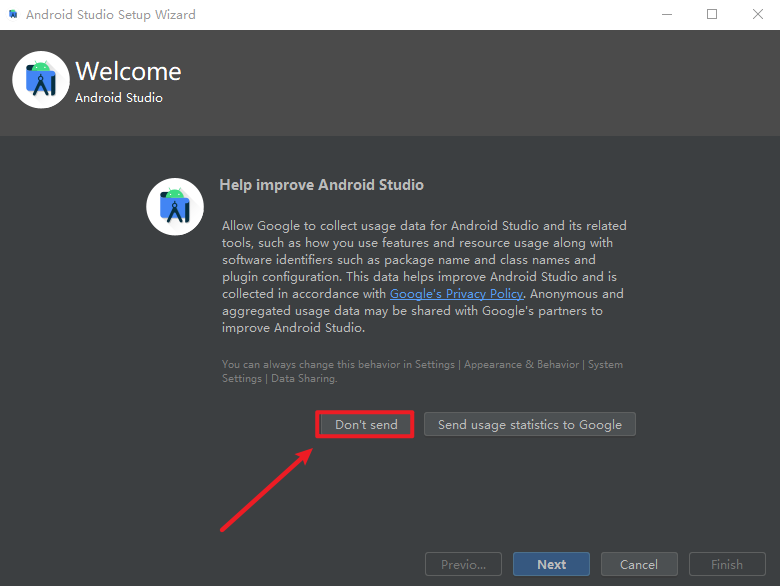Close the Android Studio Setup Wizard
This screenshot has height=586, width=780.
(757, 15)
